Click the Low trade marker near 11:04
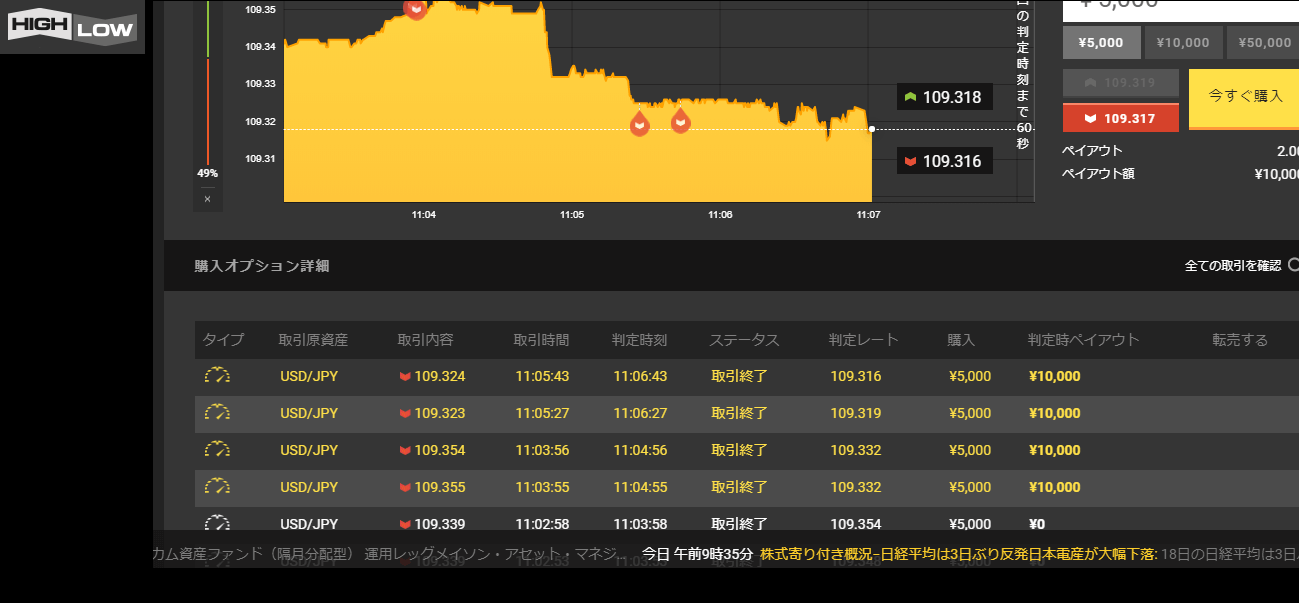Screen dimensions: 1299x603 point(416,9)
